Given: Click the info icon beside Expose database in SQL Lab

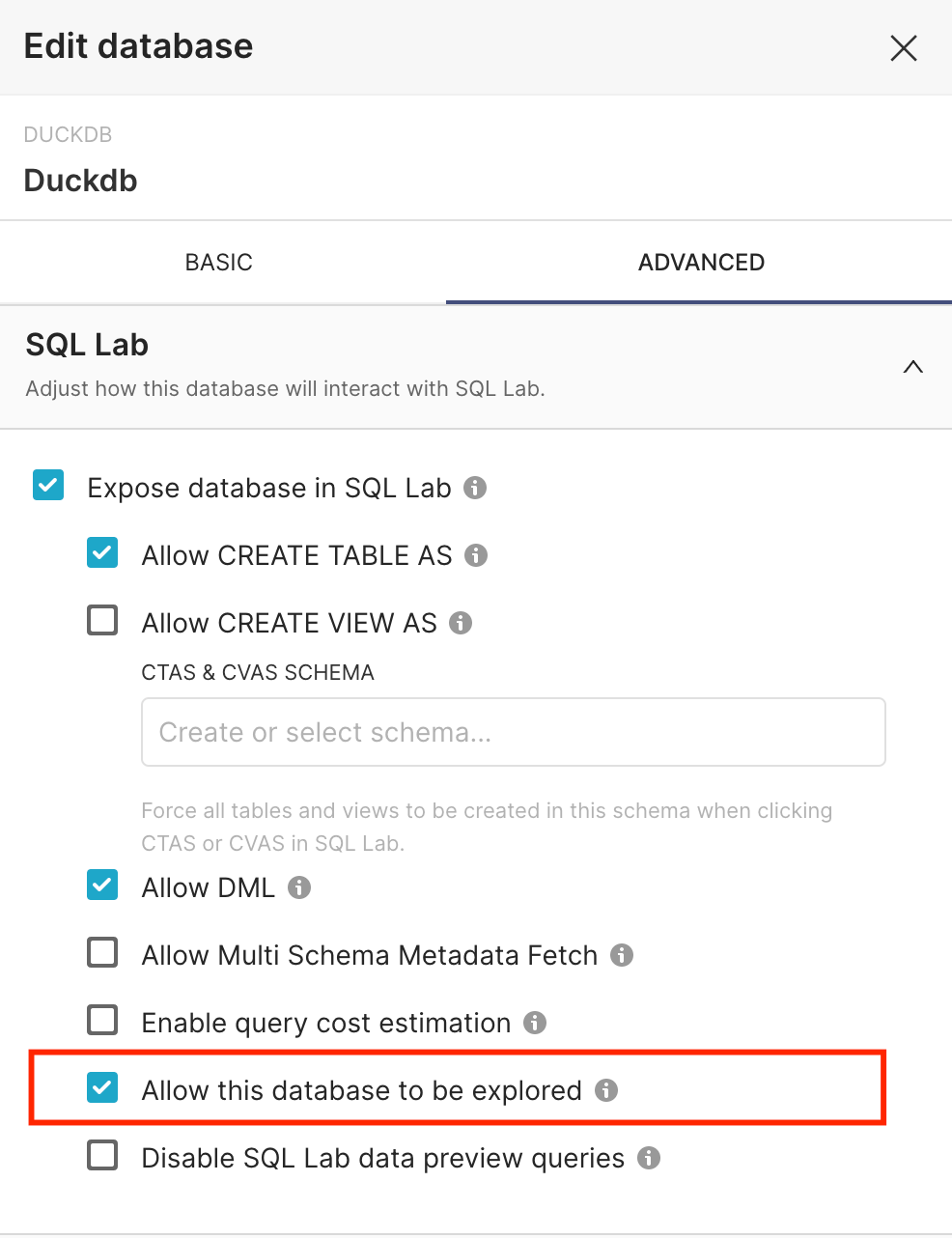Looking at the screenshot, I should click(474, 489).
